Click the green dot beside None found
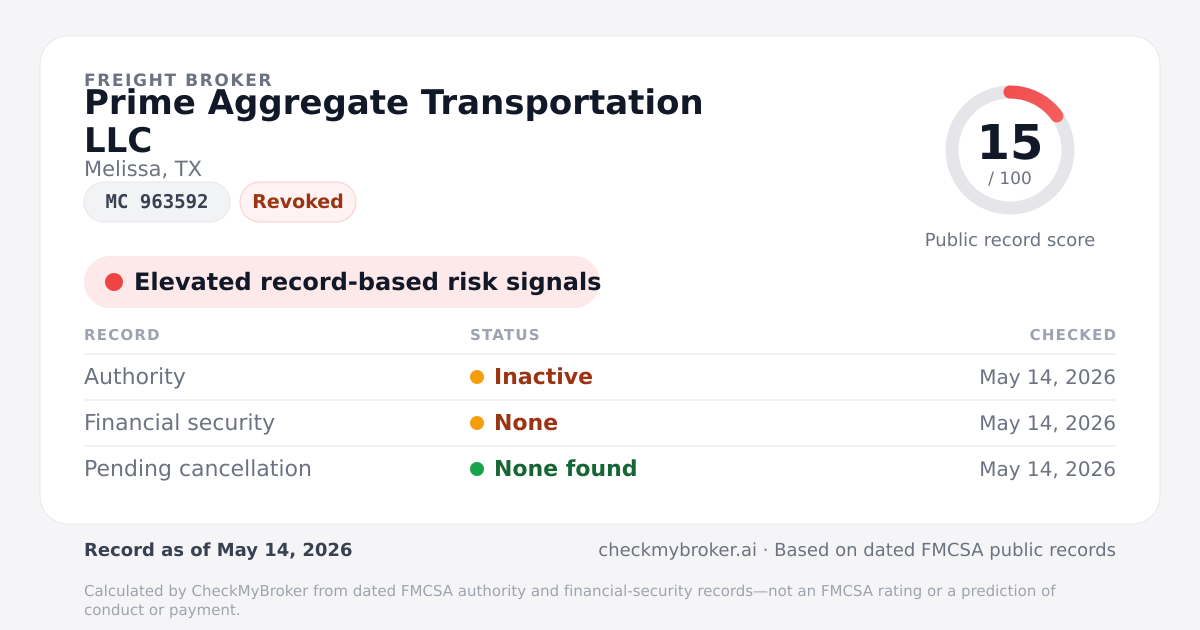 coord(477,469)
